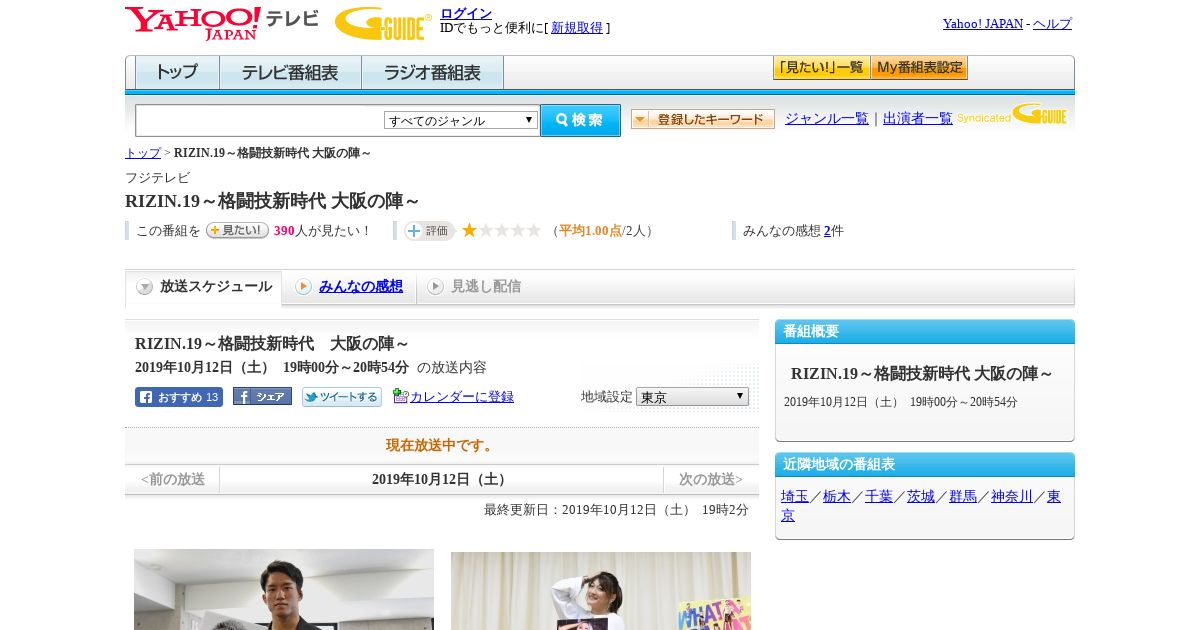The height and width of the screenshot is (630, 1200).
Task: Follow the 新規取得 link
Action: 577,28
